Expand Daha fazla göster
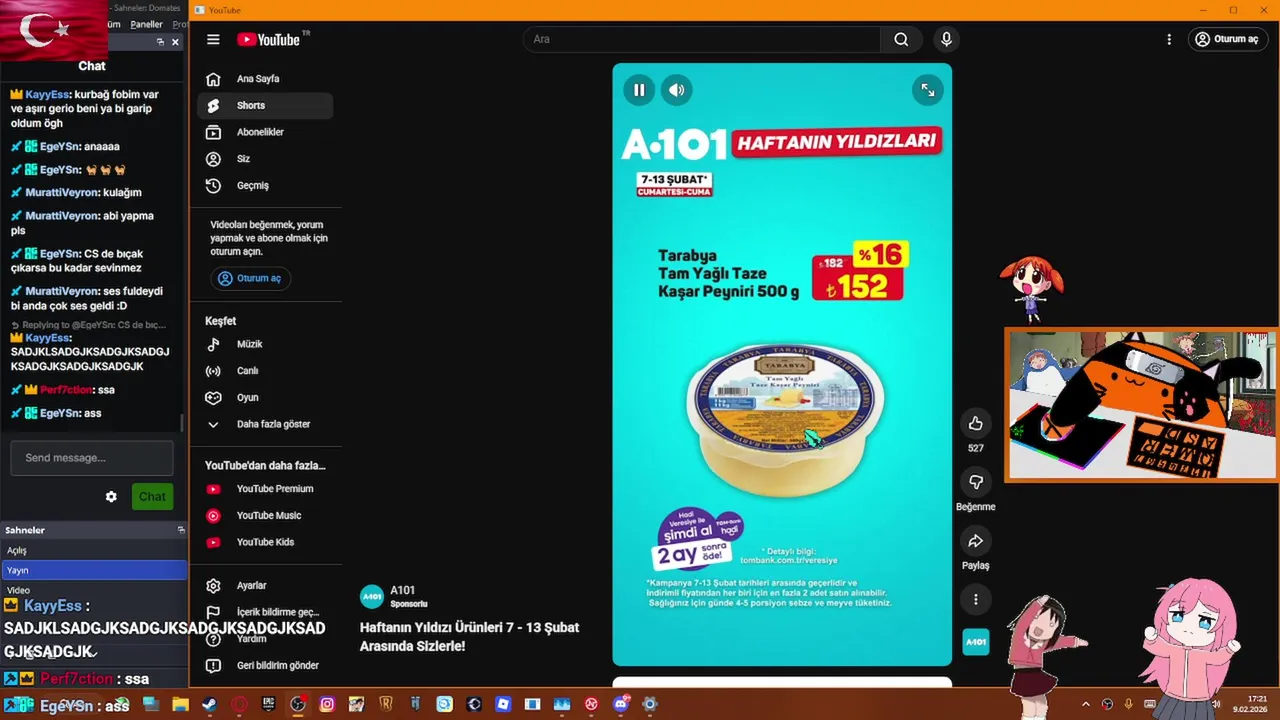The width and height of the screenshot is (1280, 720). point(265,424)
